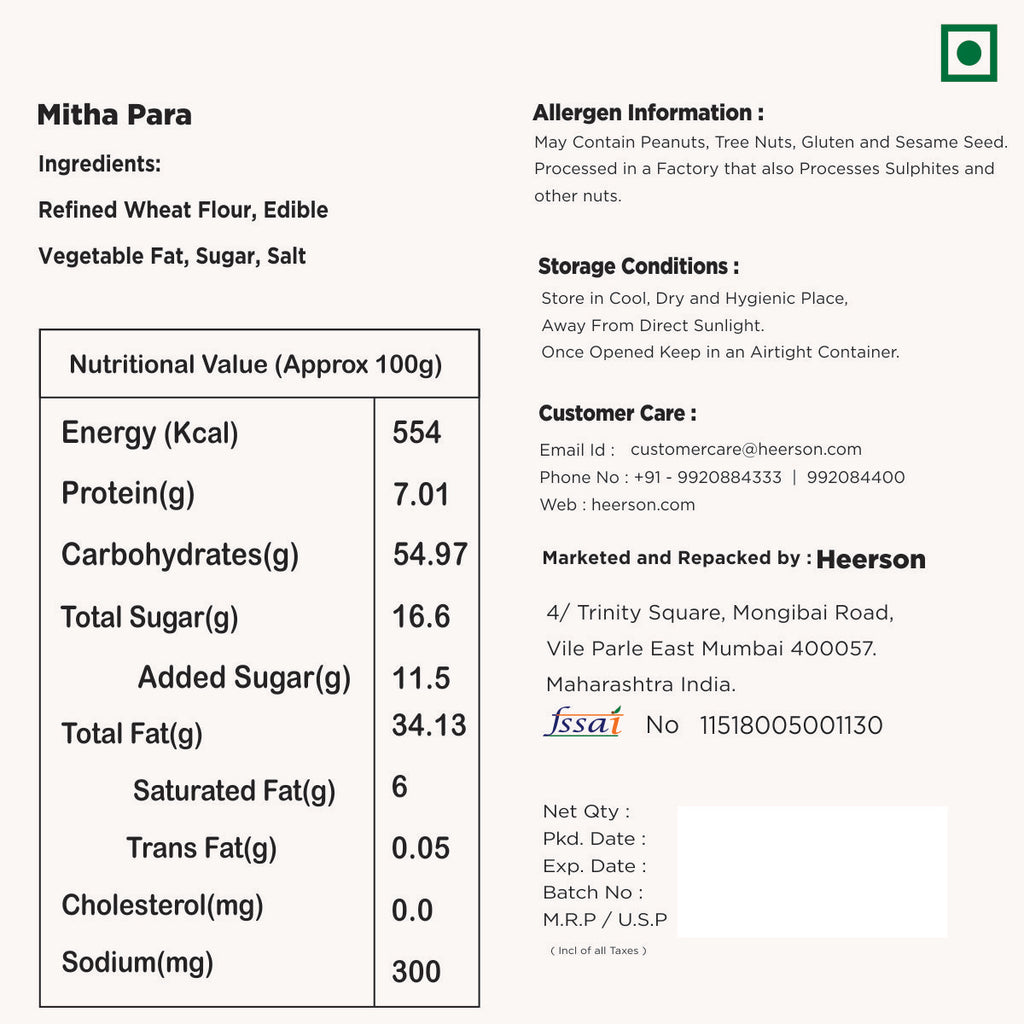Click the Sodium(mg) row label
This screenshot has height=1024, width=1024.
[138, 963]
